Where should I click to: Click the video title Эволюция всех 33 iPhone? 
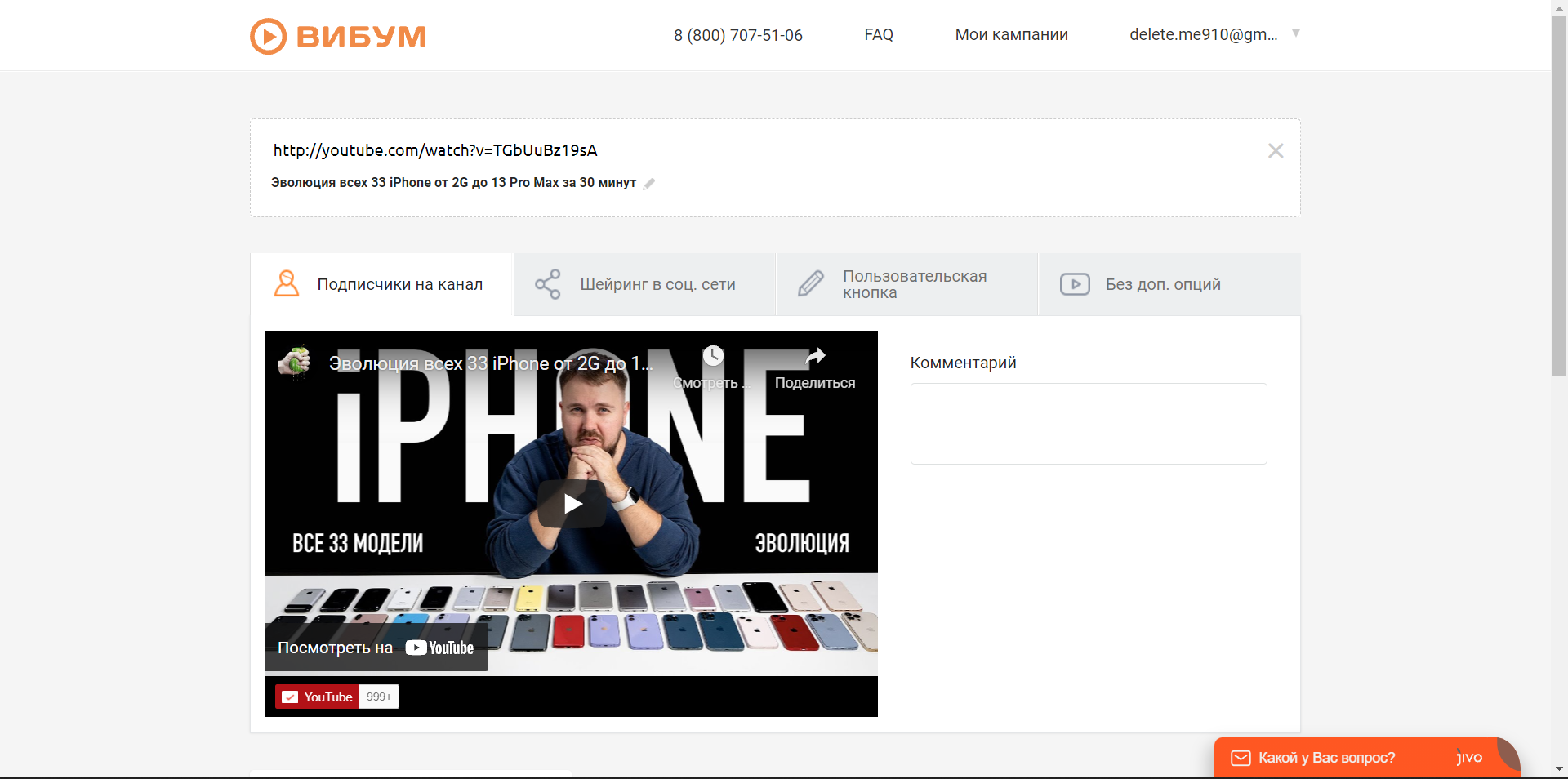click(453, 183)
